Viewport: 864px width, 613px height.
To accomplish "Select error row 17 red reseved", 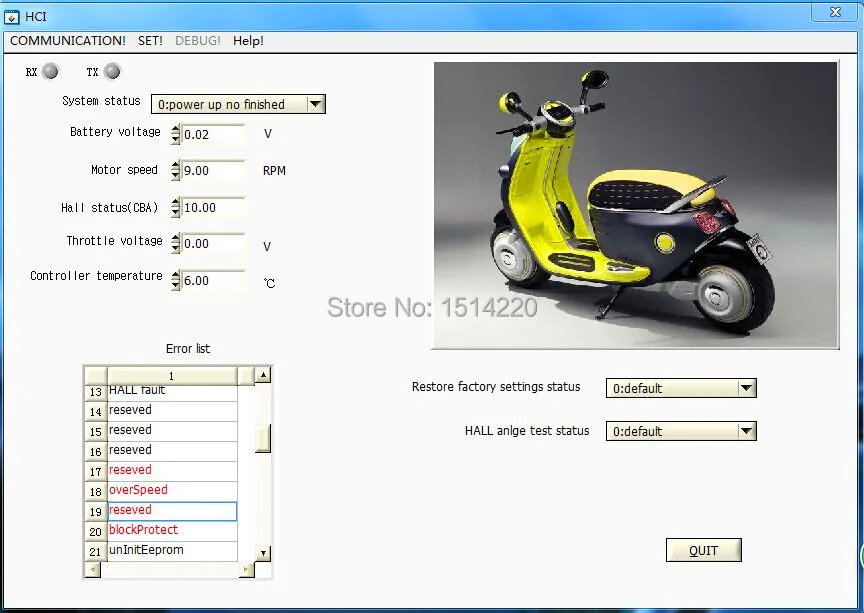I will (x=172, y=471).
